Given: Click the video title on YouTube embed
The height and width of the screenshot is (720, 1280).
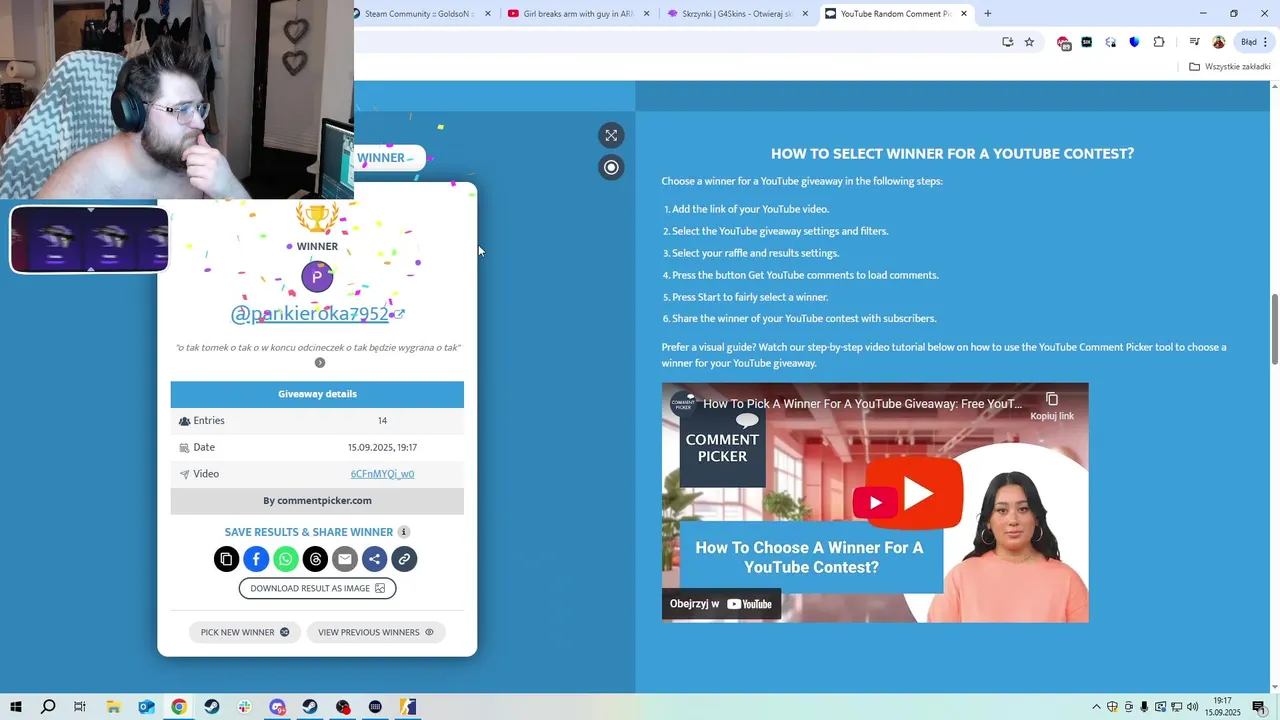Looking at the screenshot, I should click(862, 404).
